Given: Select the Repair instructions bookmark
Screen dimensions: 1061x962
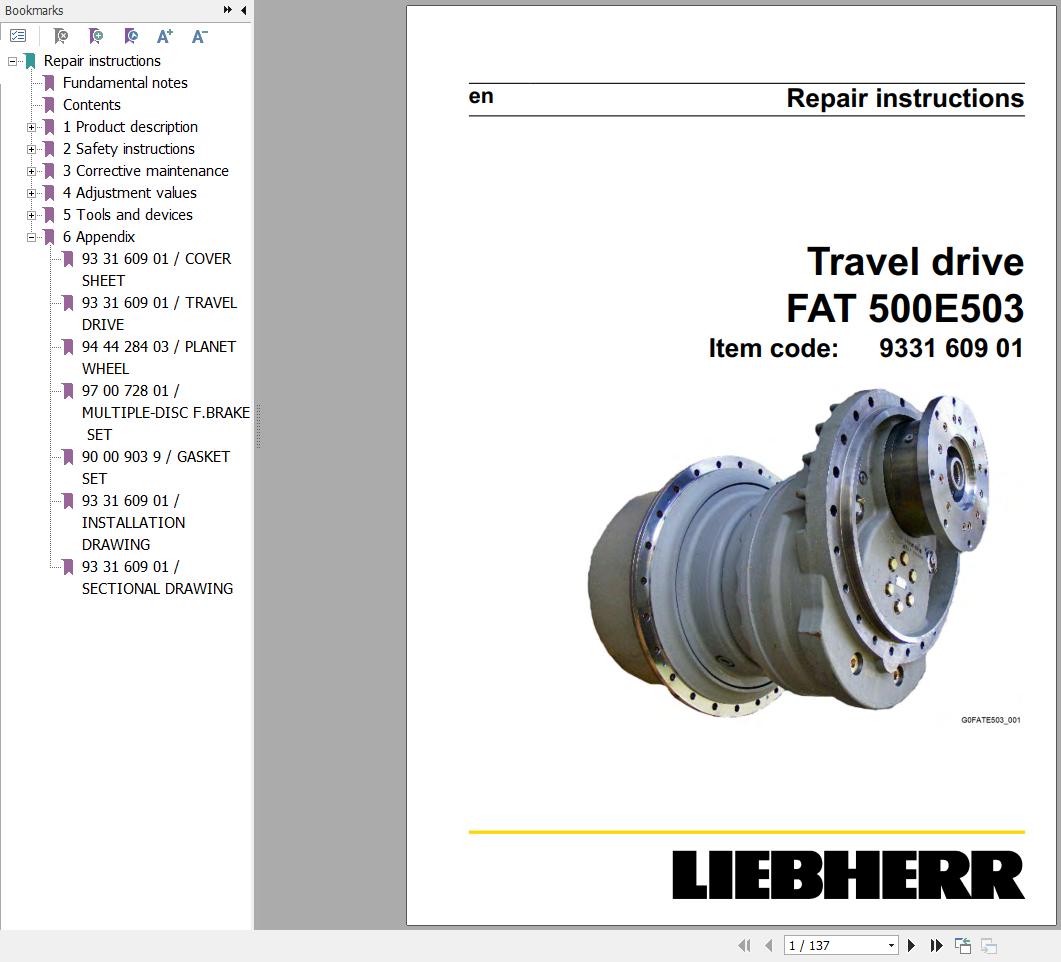Looking at the screenshot, I should 102,61.
